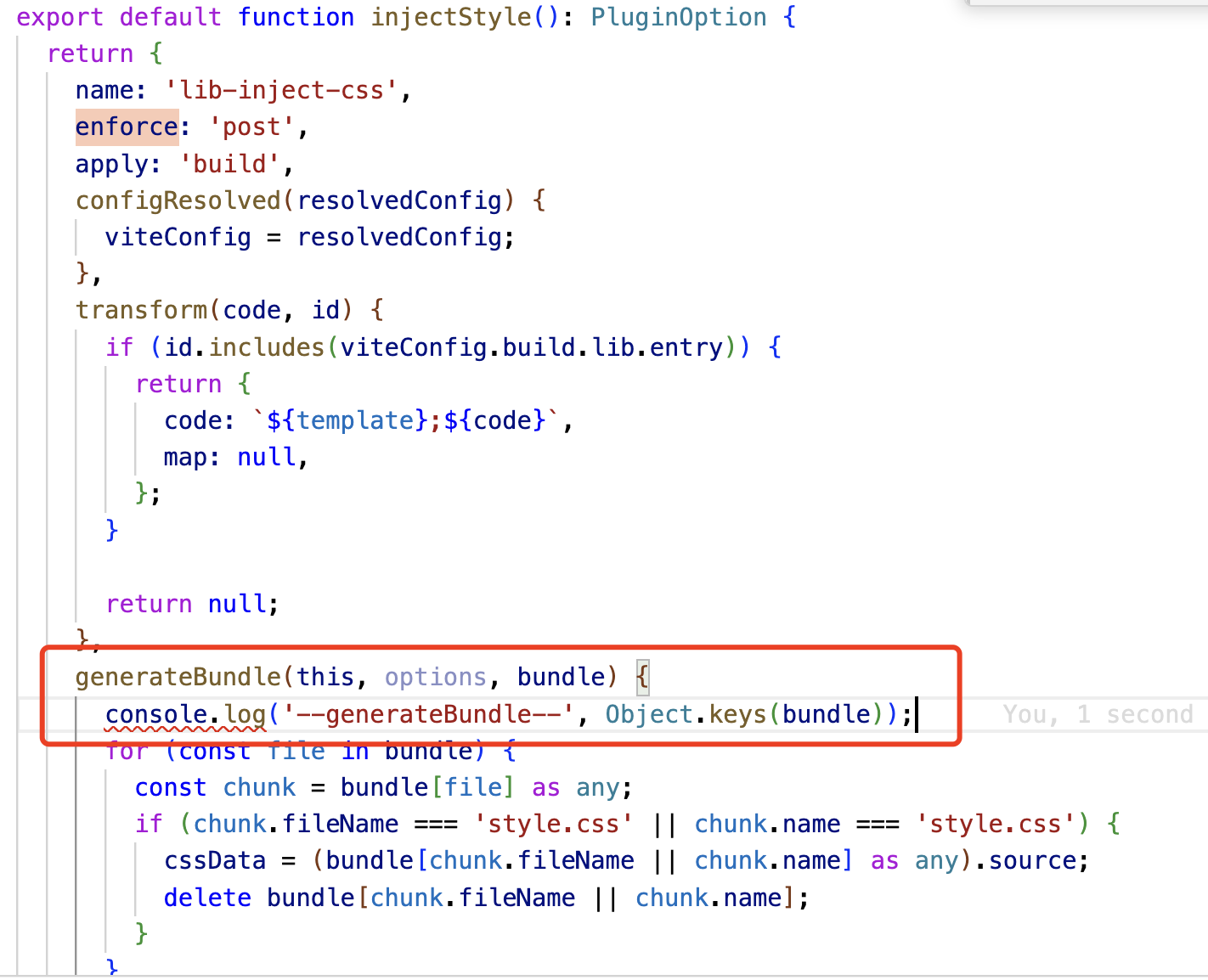
Task: Select the template literal '${template};${code}'
Action: click(x=399, y=420)
